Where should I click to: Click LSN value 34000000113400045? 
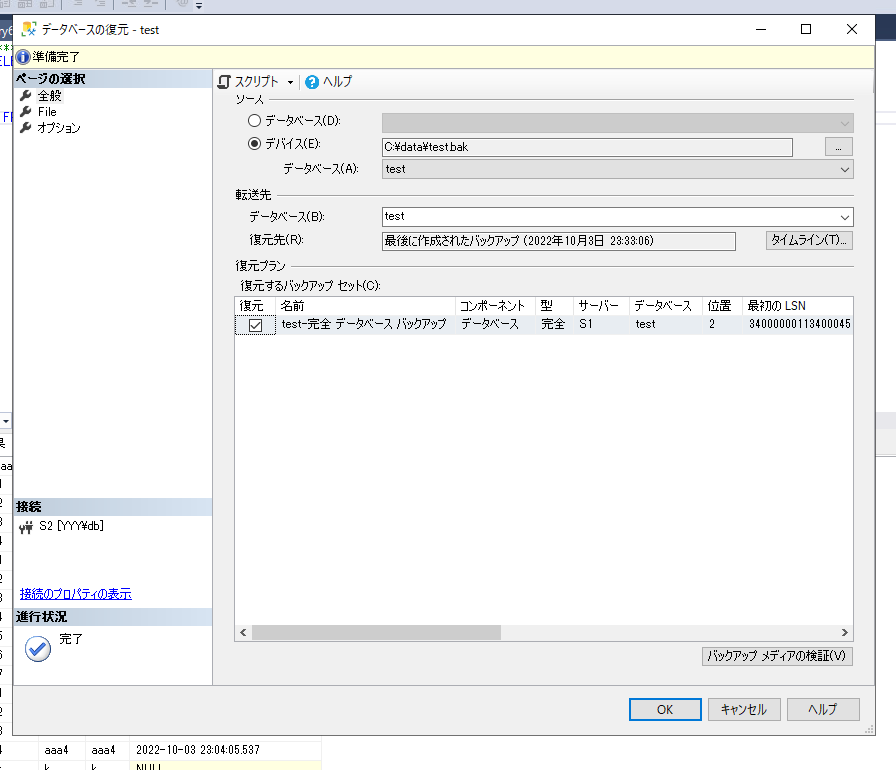799,324
